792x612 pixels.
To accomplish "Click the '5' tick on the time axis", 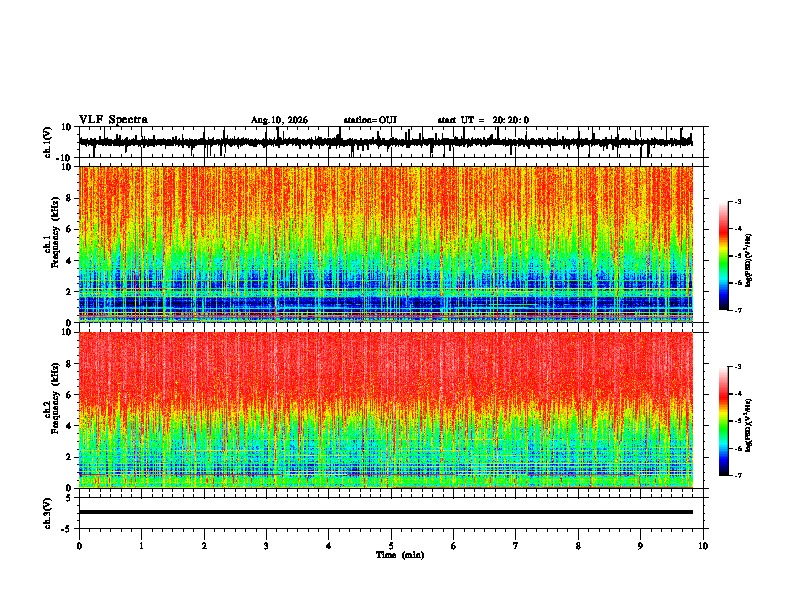I will tap(391, 546).
